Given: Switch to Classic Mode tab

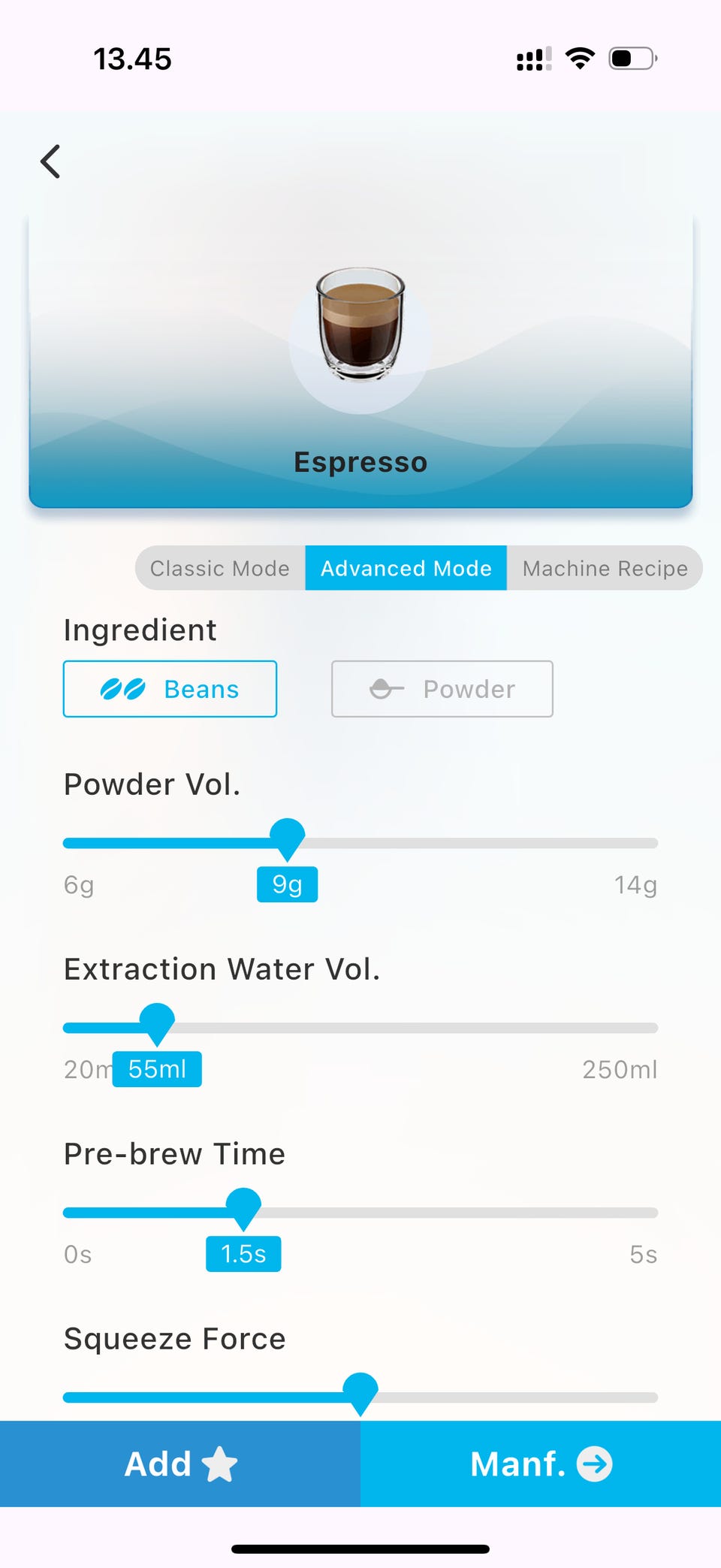Looking at the screenshot, I should tap(219, 568).
